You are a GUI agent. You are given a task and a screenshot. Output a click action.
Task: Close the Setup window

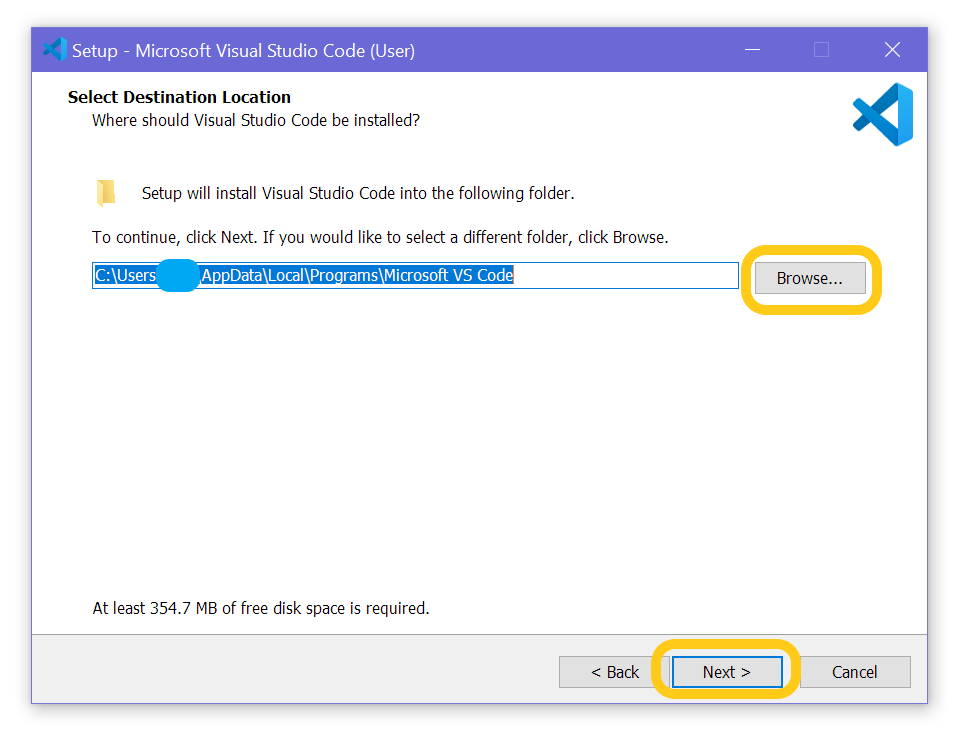click(x=892, y=50)
